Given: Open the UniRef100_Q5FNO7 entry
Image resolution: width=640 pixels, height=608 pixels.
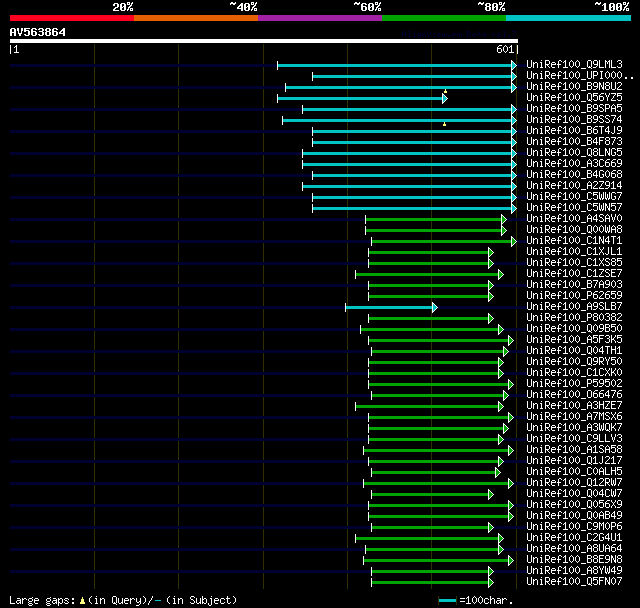Looking at the screenshot, I should [574, 582].
